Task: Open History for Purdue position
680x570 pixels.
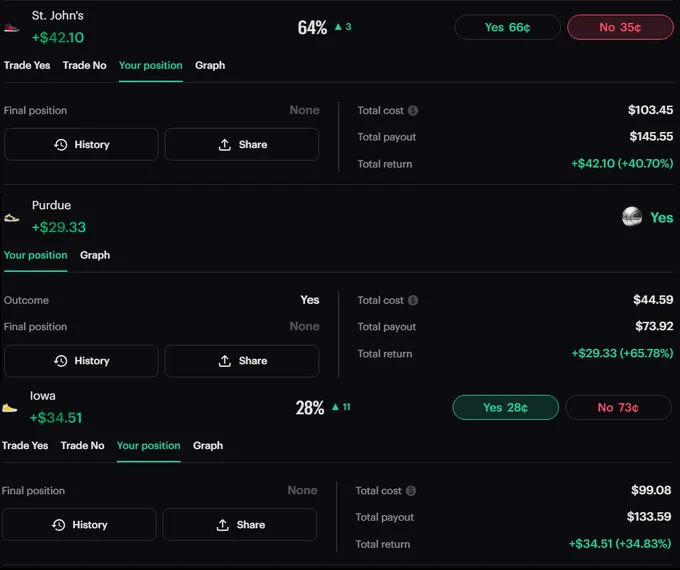Action: 81,361
